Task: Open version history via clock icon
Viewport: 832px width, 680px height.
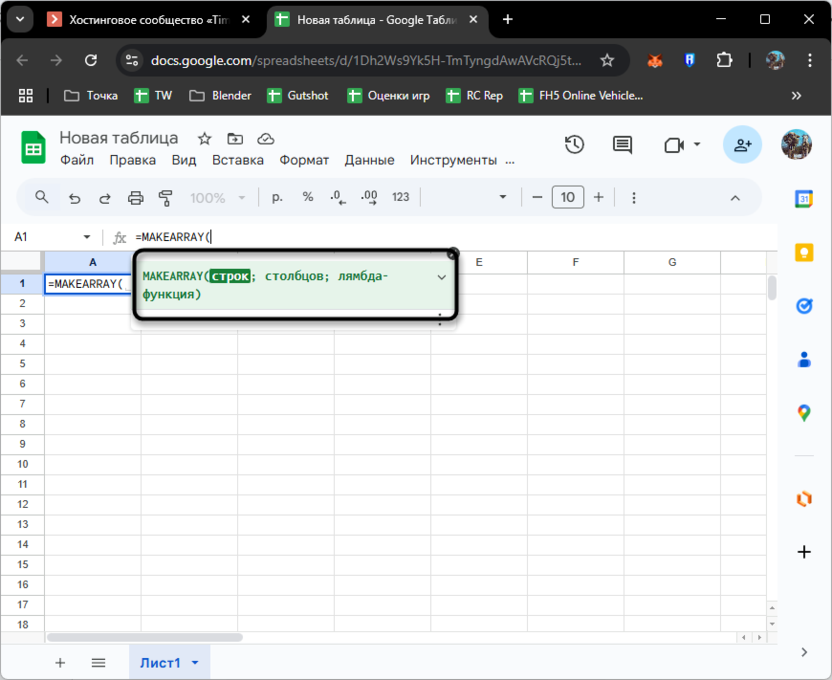Action: pyautogui.click(x=574, y=145)
